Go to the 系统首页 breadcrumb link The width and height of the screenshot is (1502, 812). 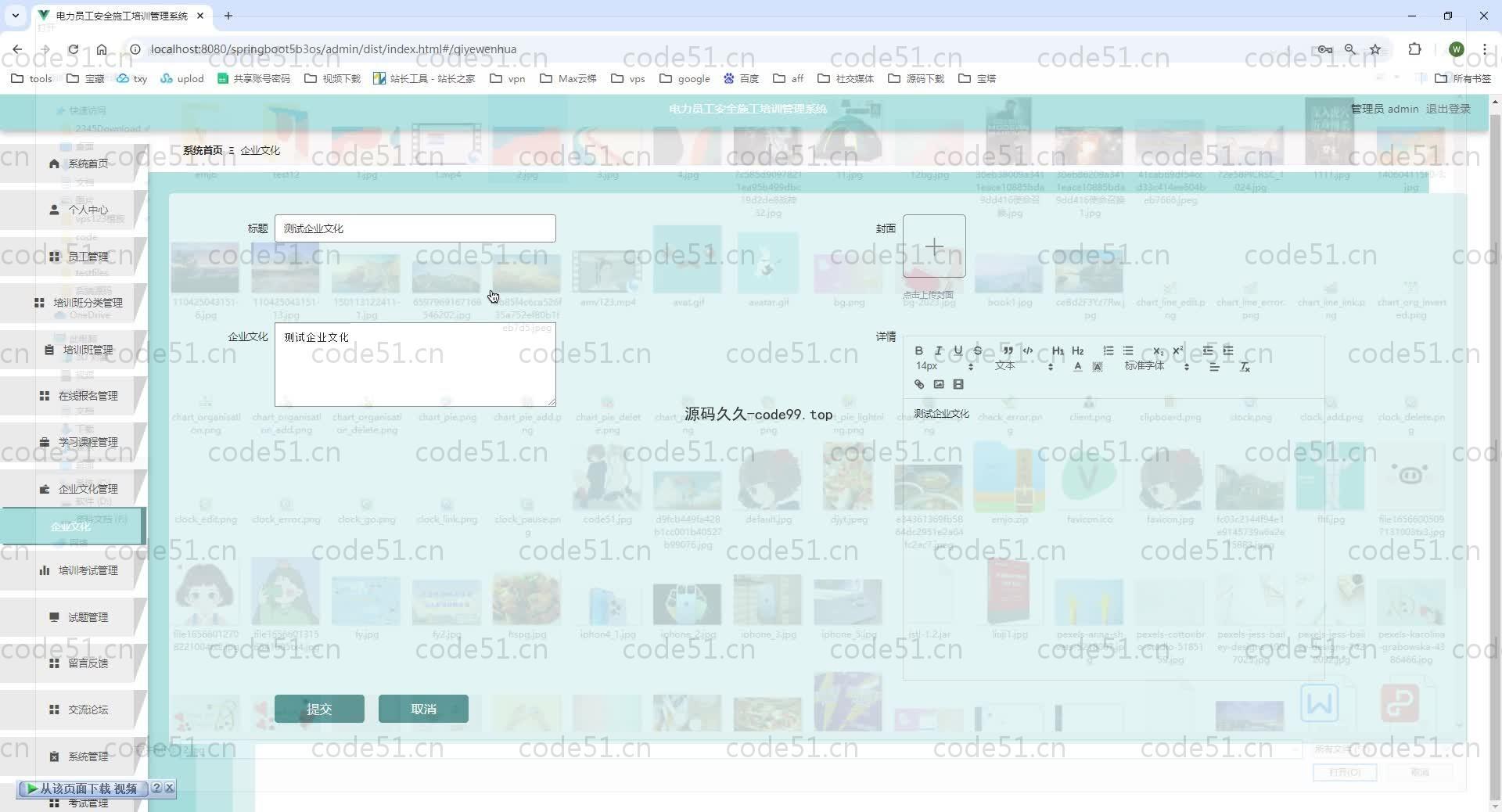click(x=203, y=150)
